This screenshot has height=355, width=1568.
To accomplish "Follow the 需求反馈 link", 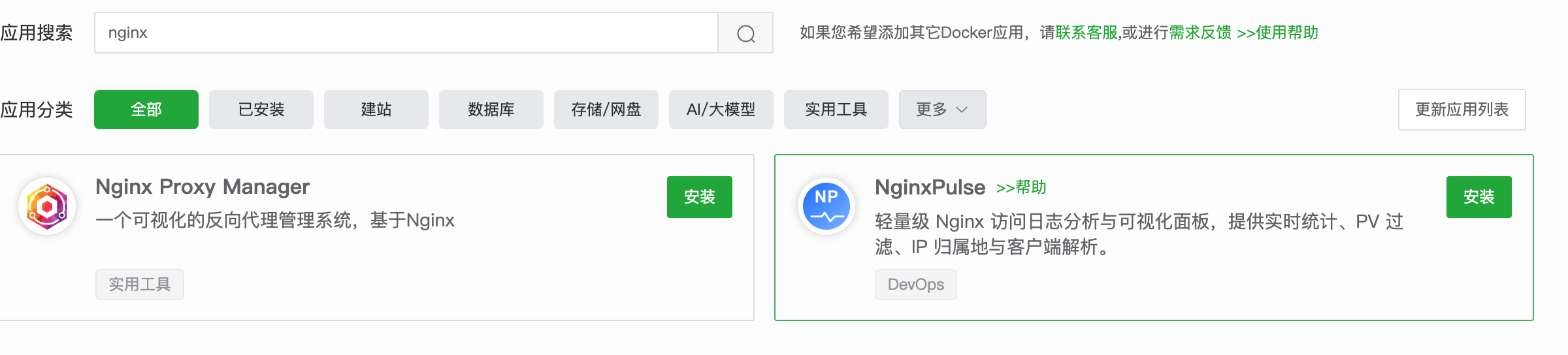I will [1200, 33].
